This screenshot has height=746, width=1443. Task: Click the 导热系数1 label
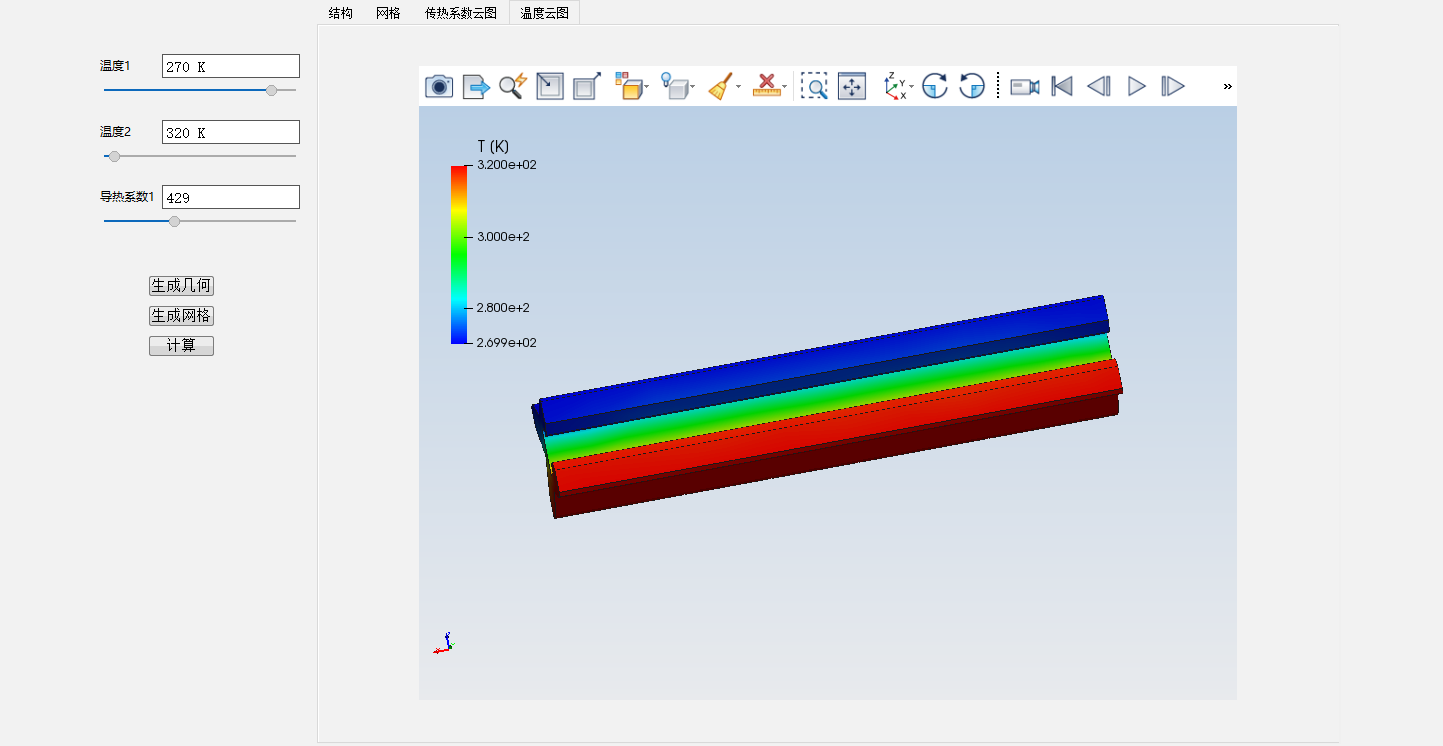(127, 197)
